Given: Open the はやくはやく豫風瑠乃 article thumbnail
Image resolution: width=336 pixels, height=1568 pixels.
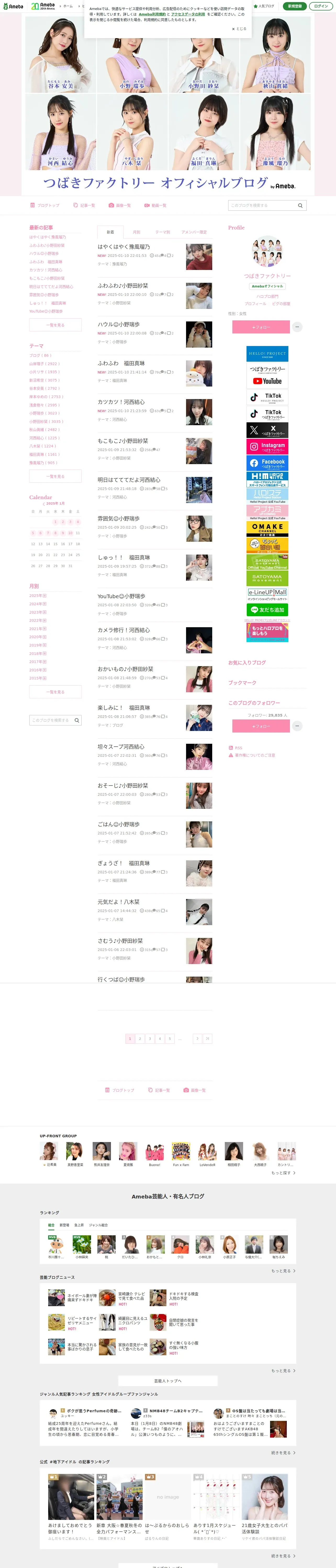Looking at the screenshot, I should tap(199, 256).
